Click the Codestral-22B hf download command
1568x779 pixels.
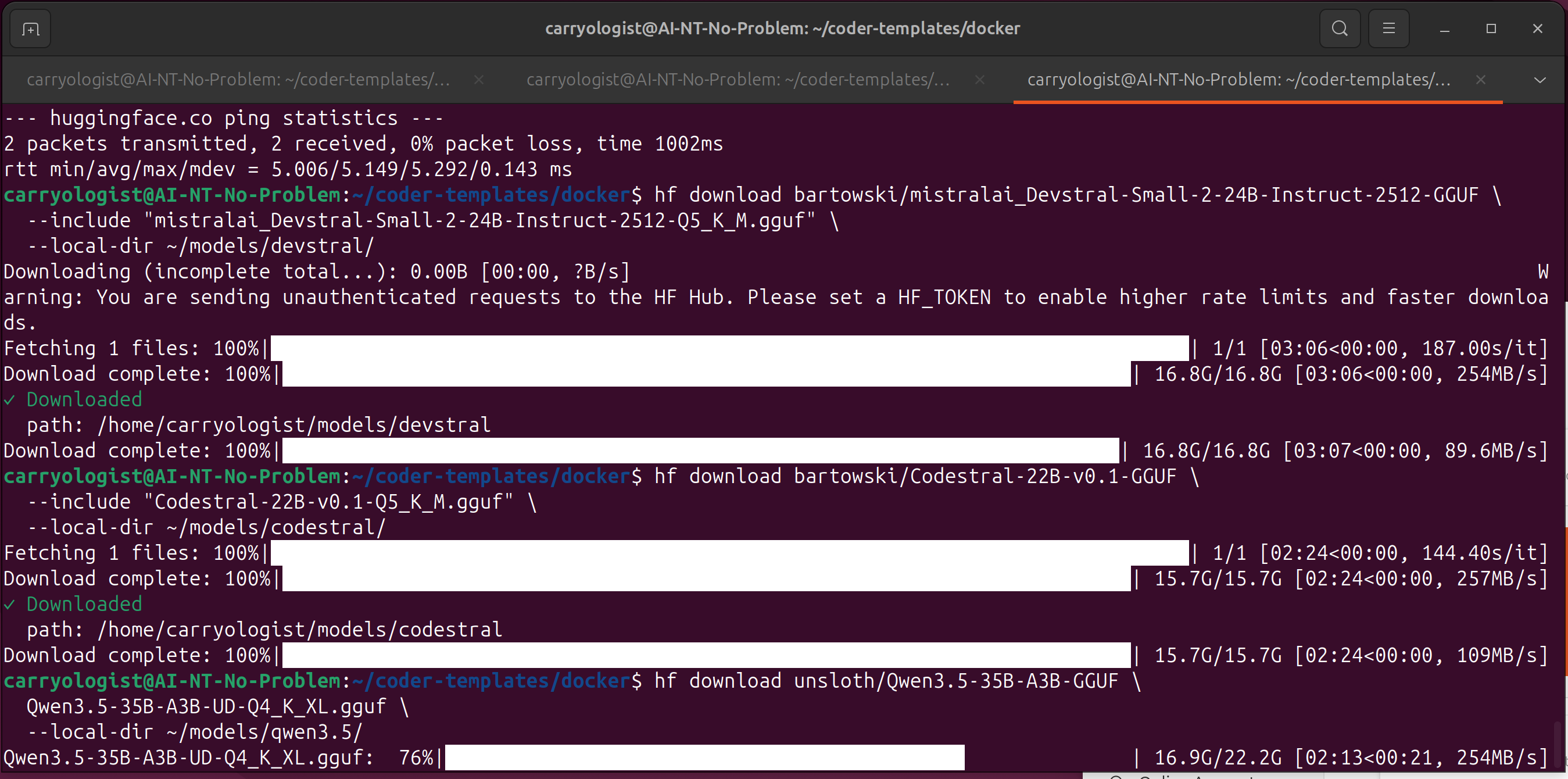coord(926,476)
